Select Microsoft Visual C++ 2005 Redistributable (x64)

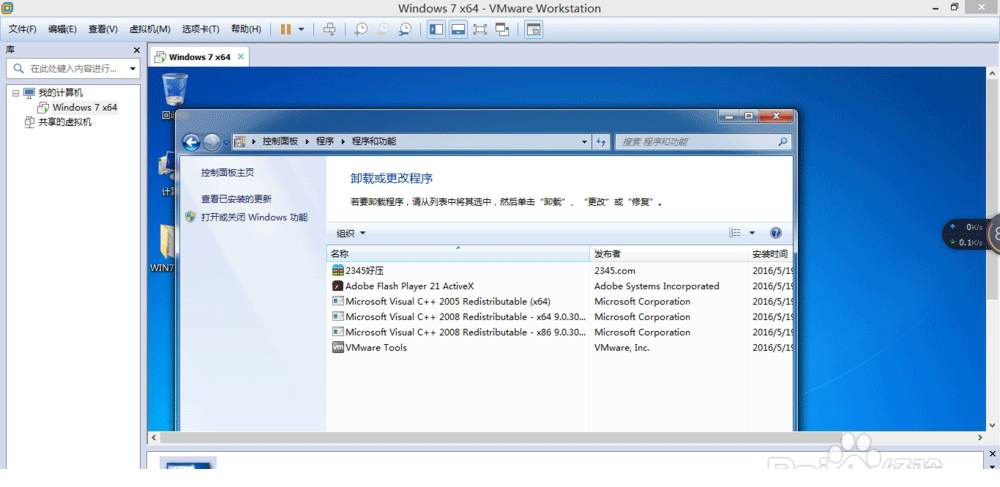(560, 302)
